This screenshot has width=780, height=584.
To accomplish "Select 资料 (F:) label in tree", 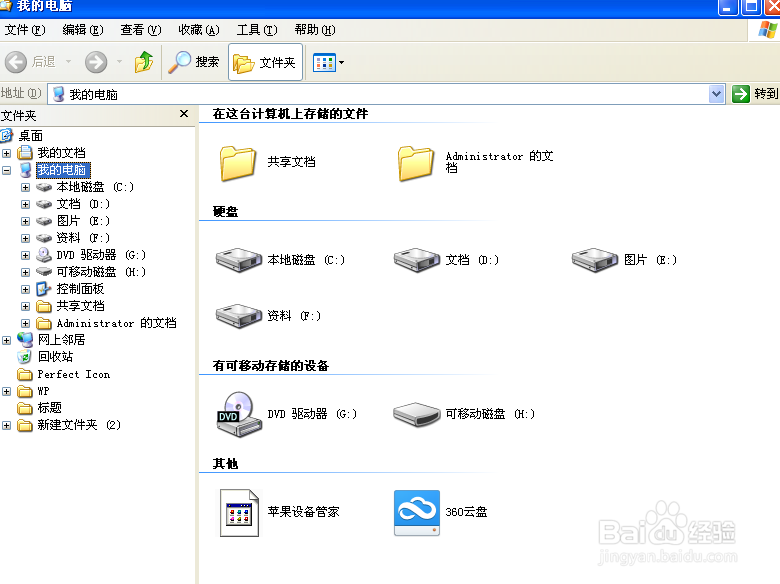I will point(83,238).
